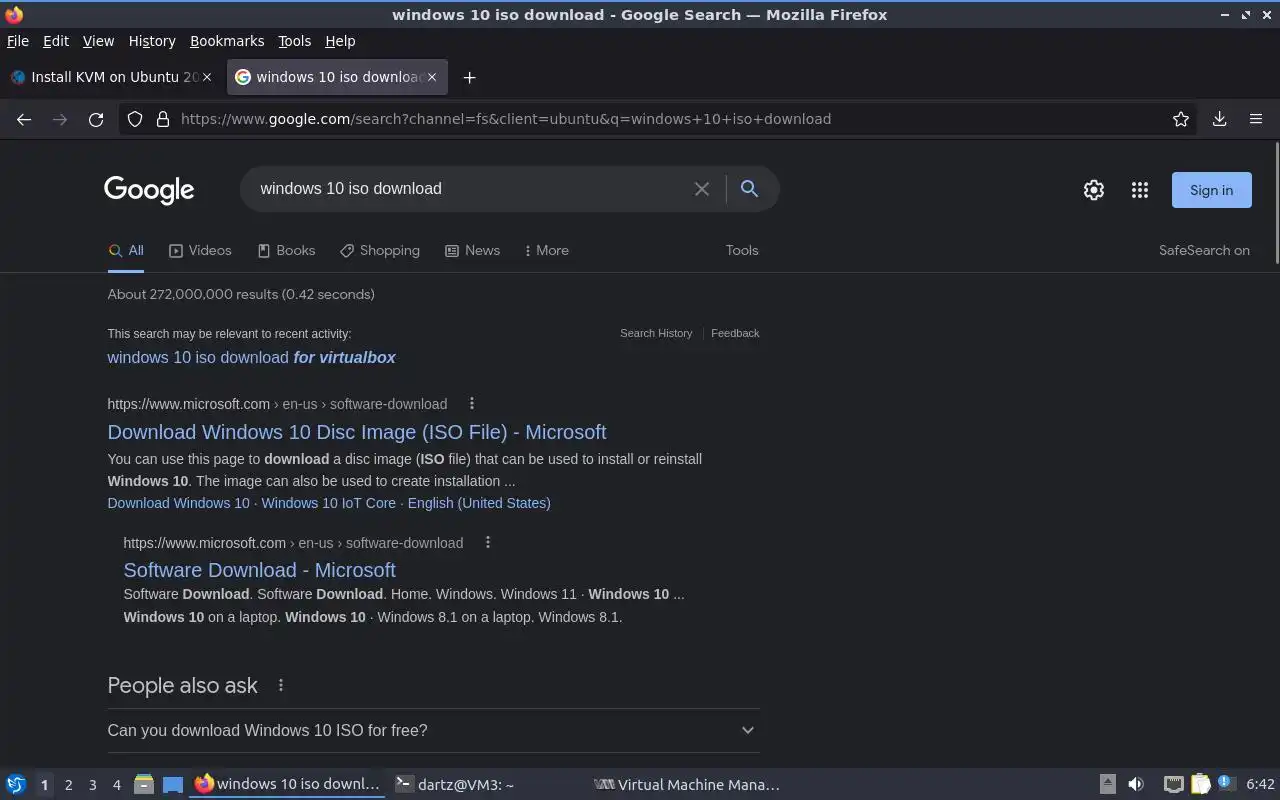Image resolution: width=1280 pixels, height=800 pixels.
Task: Open About this result for People also ask
Action: [x=281, y=686]
